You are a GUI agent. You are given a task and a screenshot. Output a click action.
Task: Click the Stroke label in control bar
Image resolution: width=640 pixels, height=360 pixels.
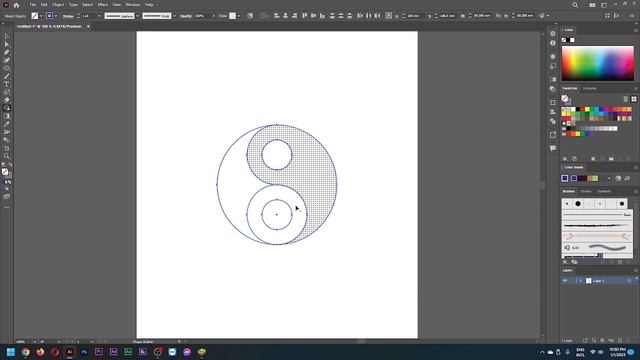point(68,16)
